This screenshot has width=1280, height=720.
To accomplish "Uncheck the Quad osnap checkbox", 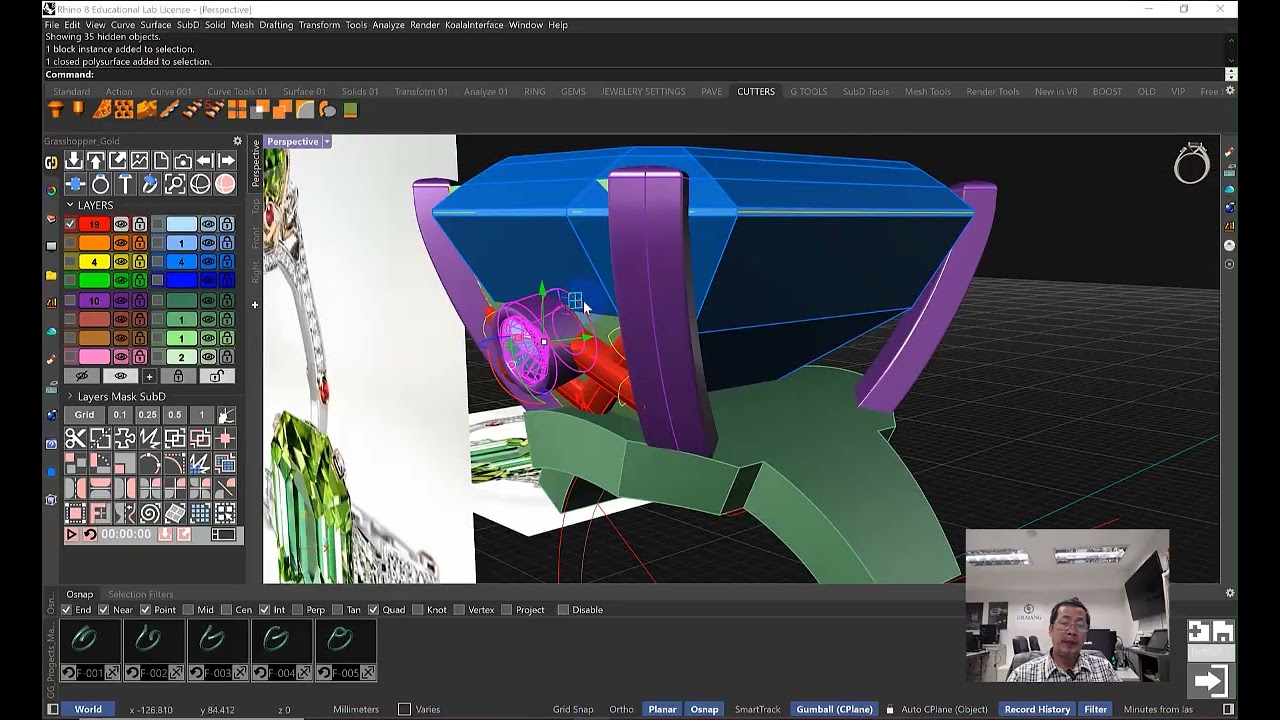I will [373, 610].
